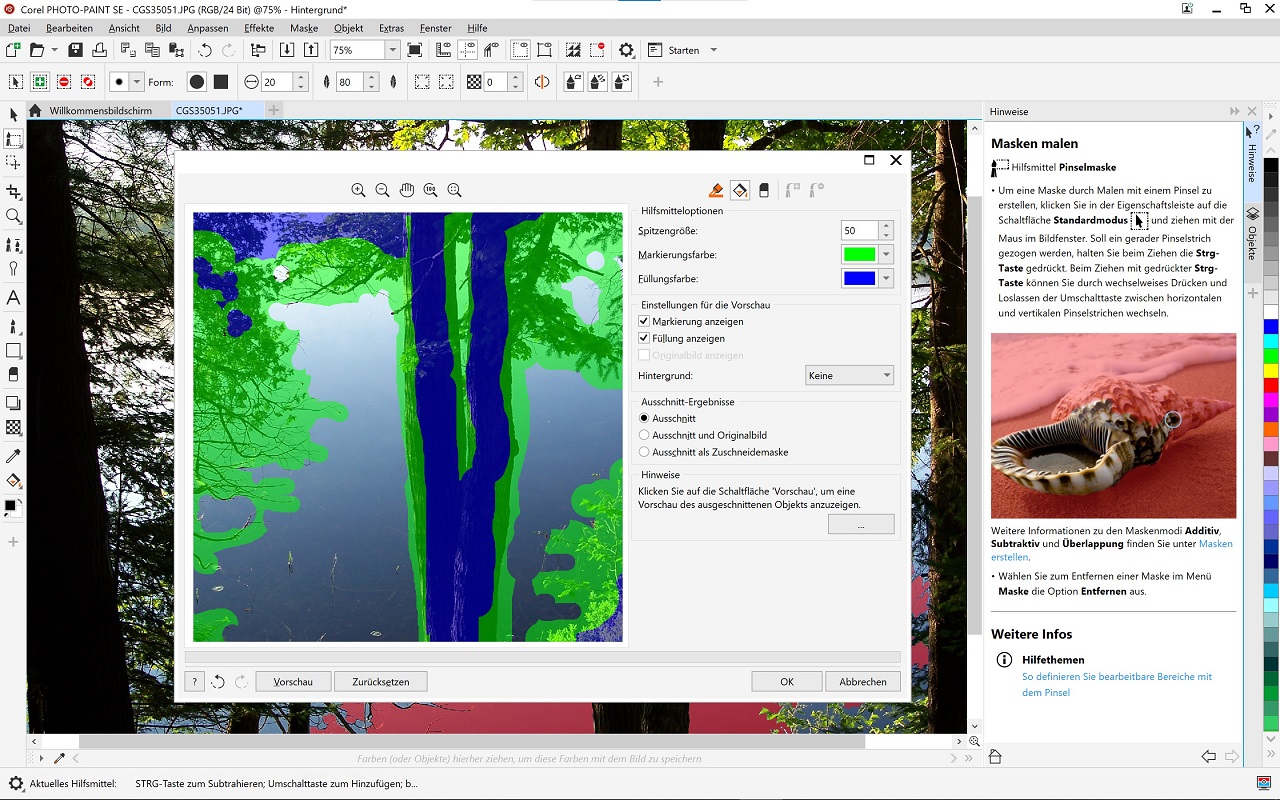Image resolution: width=1280 pixels, height=800 pixels.
Task: Click the zoom to fit icon in dialog
Action: (x=454, y=190)
